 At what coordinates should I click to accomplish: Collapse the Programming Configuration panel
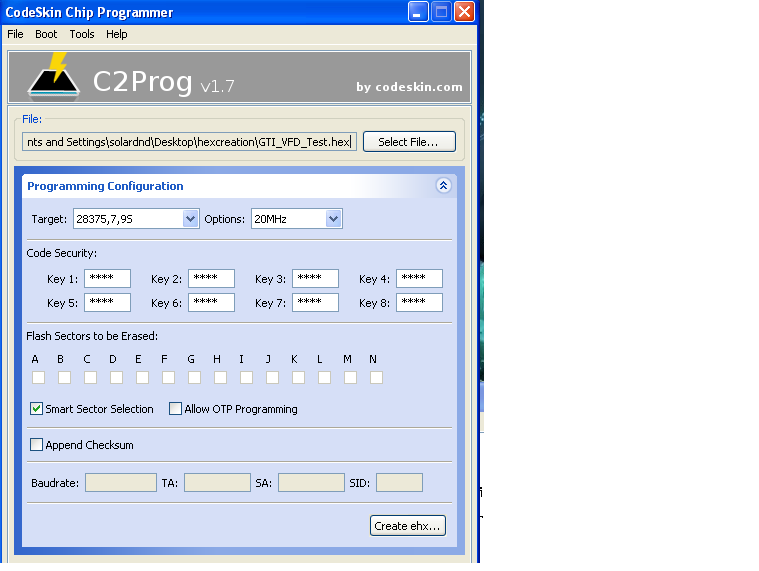(443, 185)
